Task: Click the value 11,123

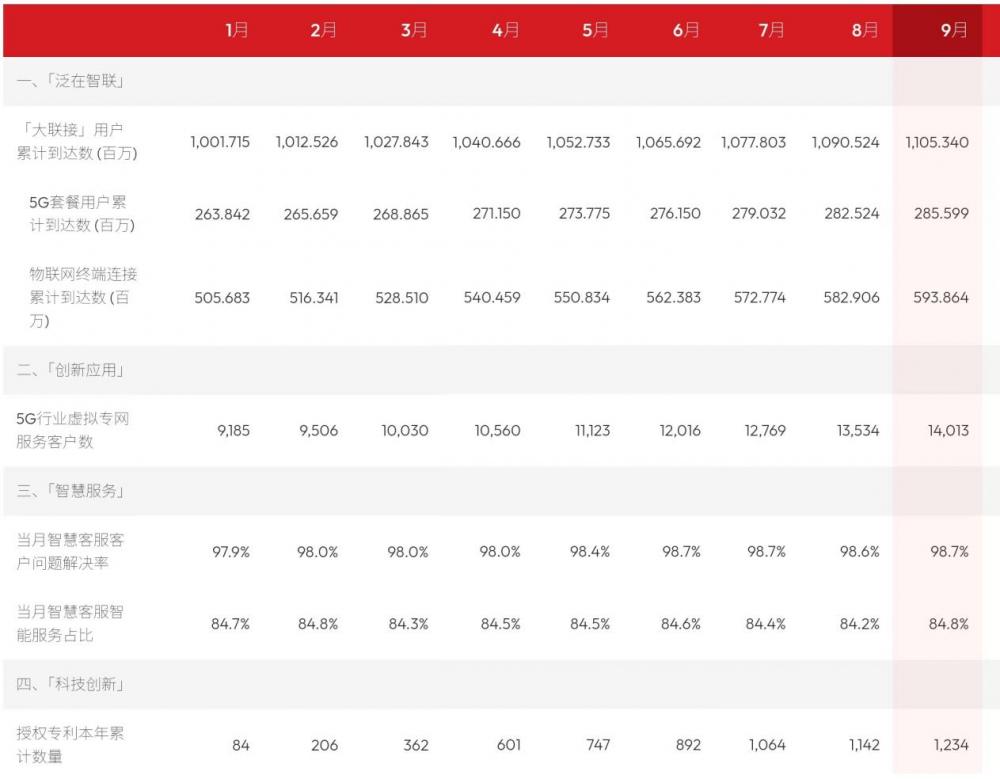Action: tap(592, 431)
